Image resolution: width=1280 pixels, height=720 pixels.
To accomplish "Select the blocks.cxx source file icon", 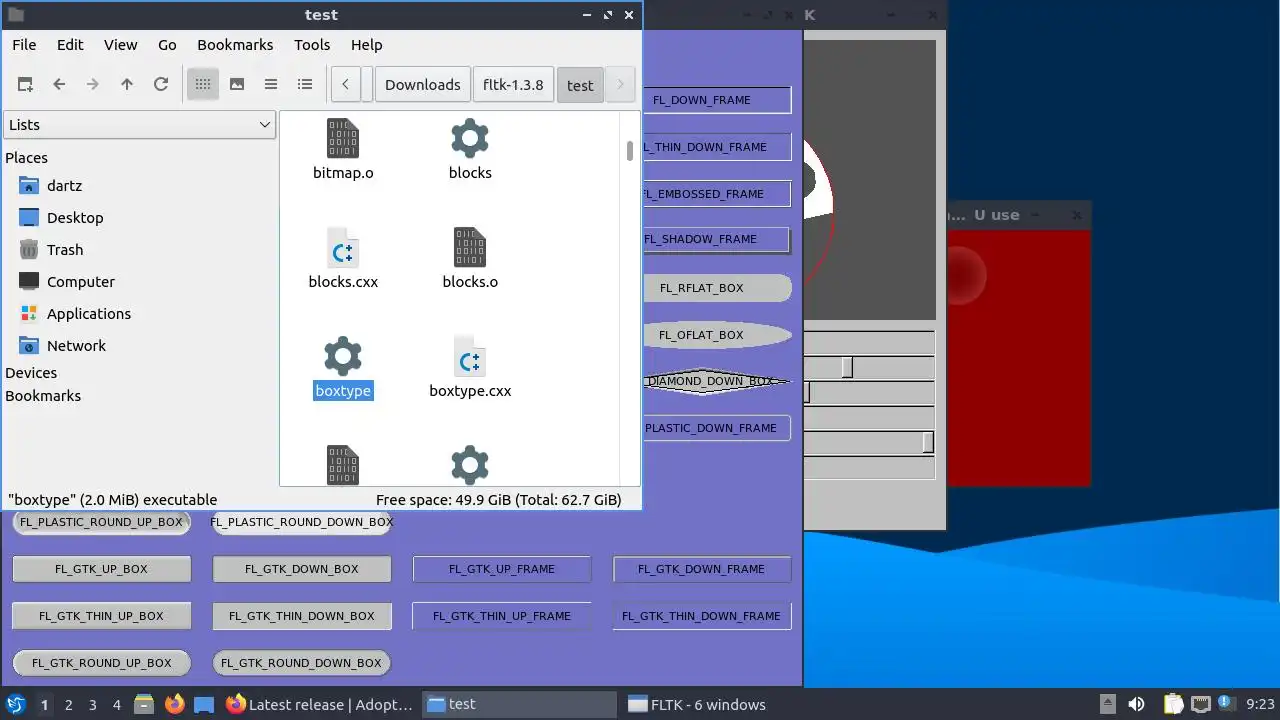I will [343, 247].
